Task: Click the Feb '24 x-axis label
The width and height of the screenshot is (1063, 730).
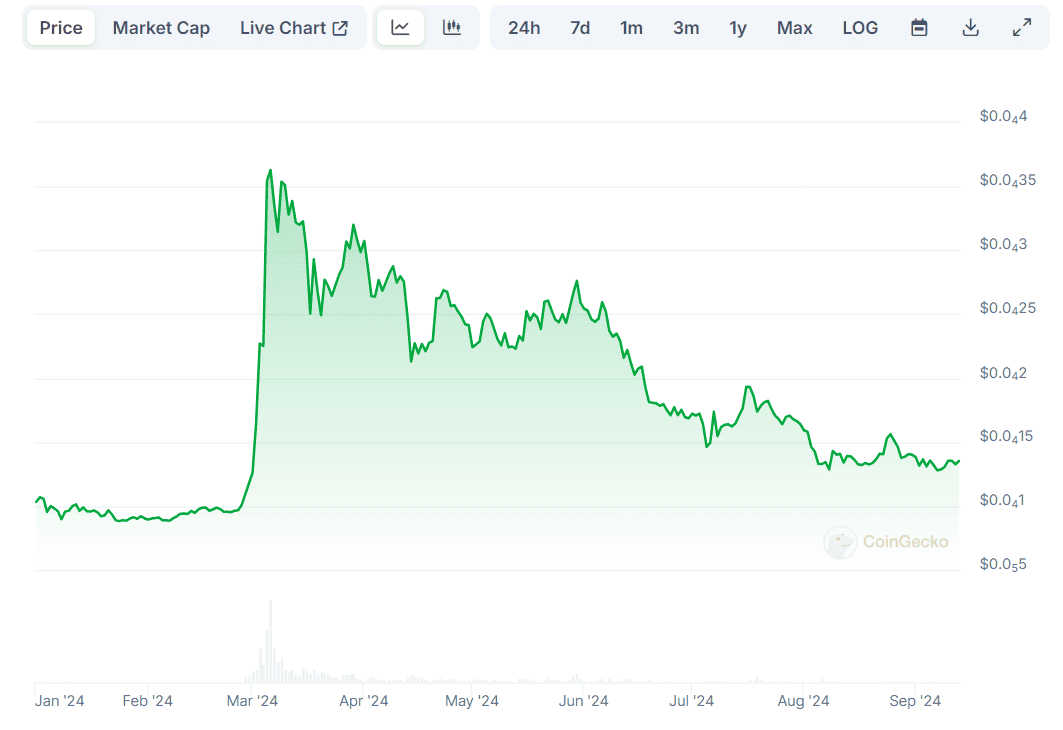Action: click(147, 701)
